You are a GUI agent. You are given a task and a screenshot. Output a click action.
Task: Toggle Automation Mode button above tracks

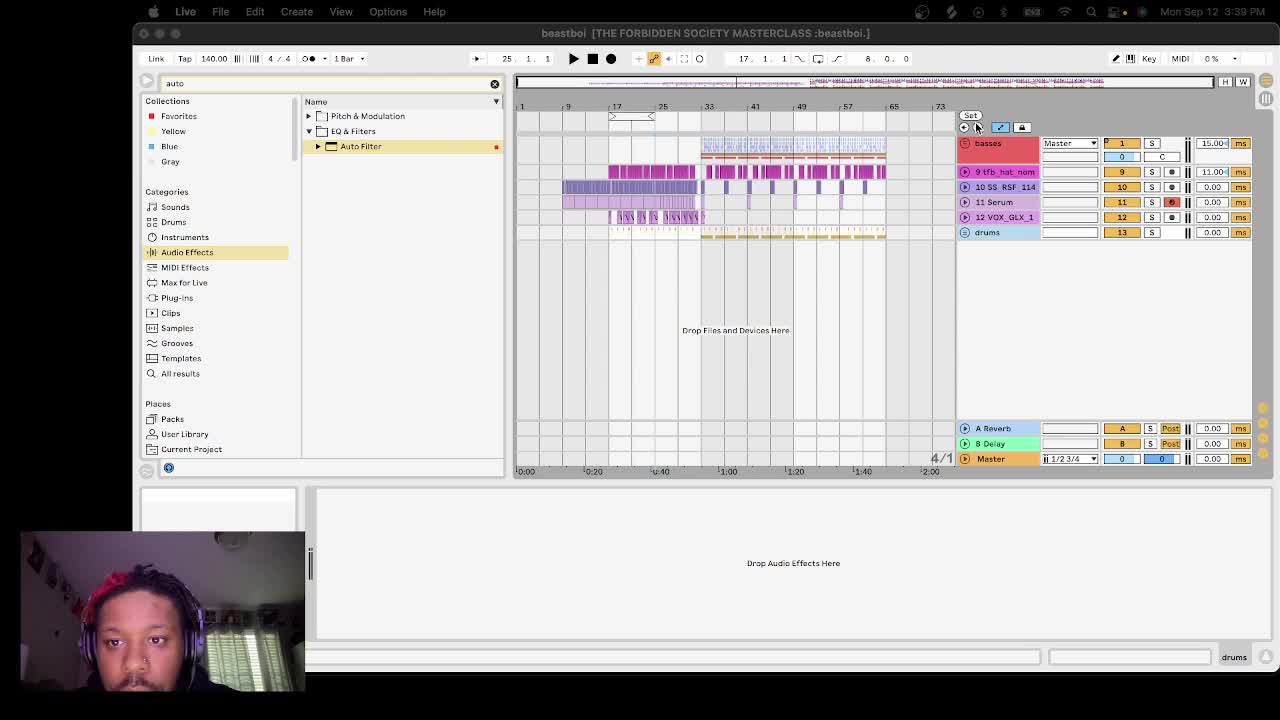pyautogui.click(x=1000, y=128)
